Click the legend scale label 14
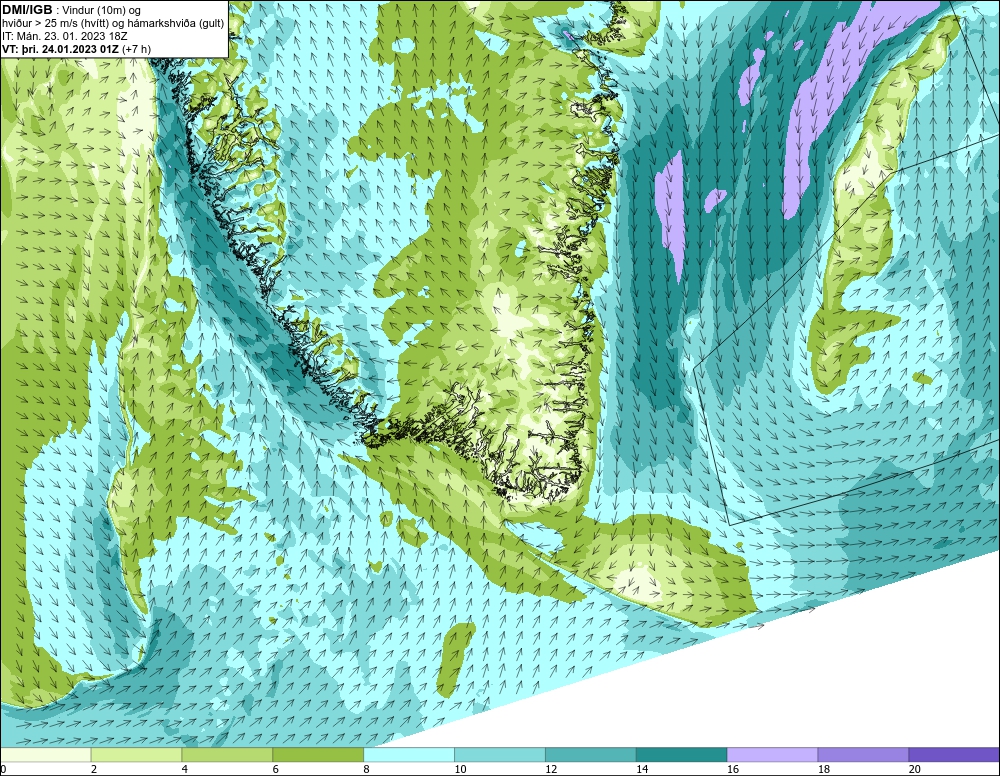Screen dimensions: 1000x776 tap(642, 770)
